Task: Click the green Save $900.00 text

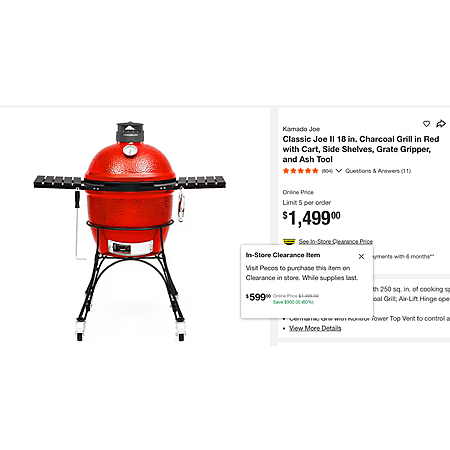Action: tap(293, 302)
